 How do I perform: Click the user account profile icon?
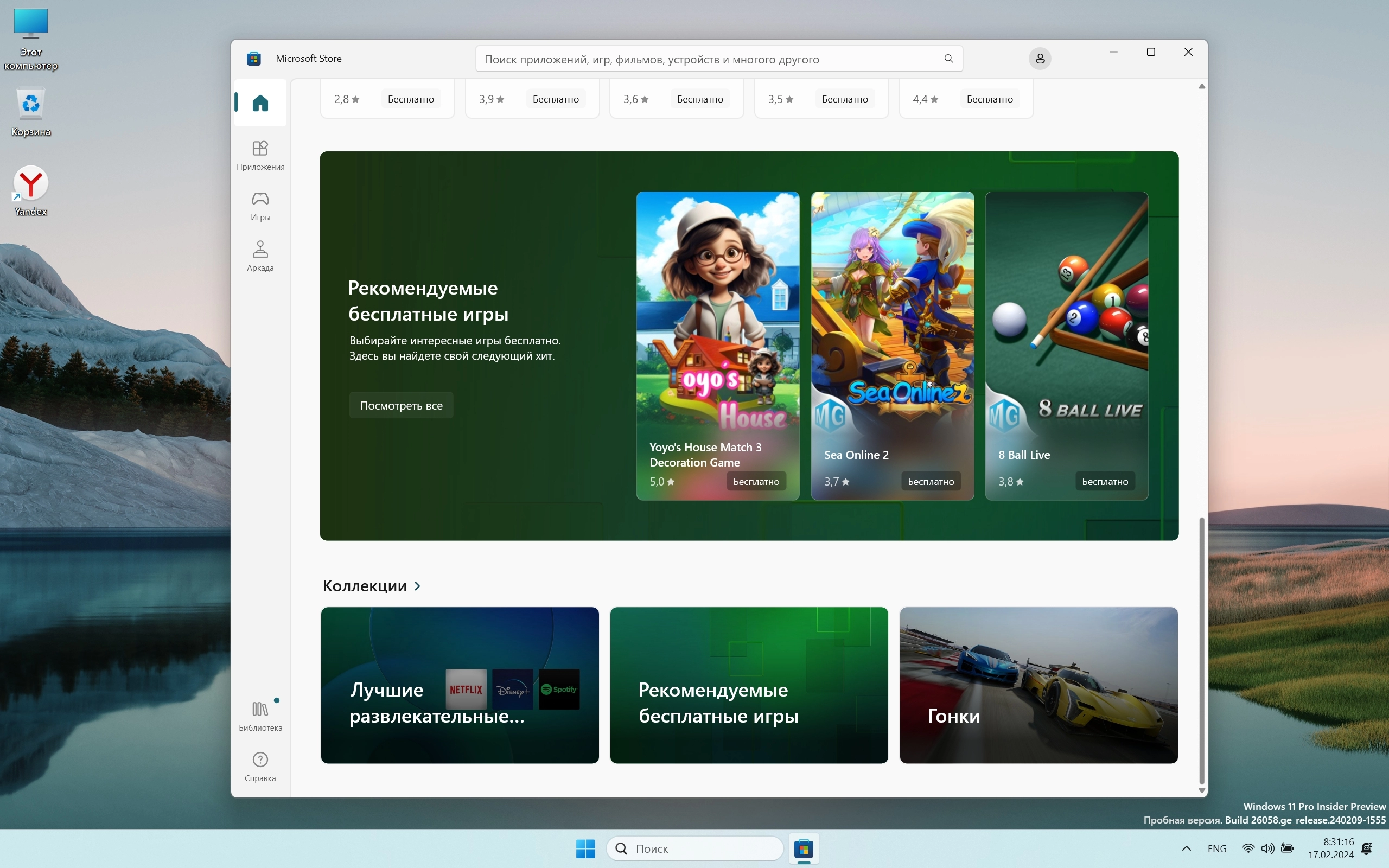1040,59
